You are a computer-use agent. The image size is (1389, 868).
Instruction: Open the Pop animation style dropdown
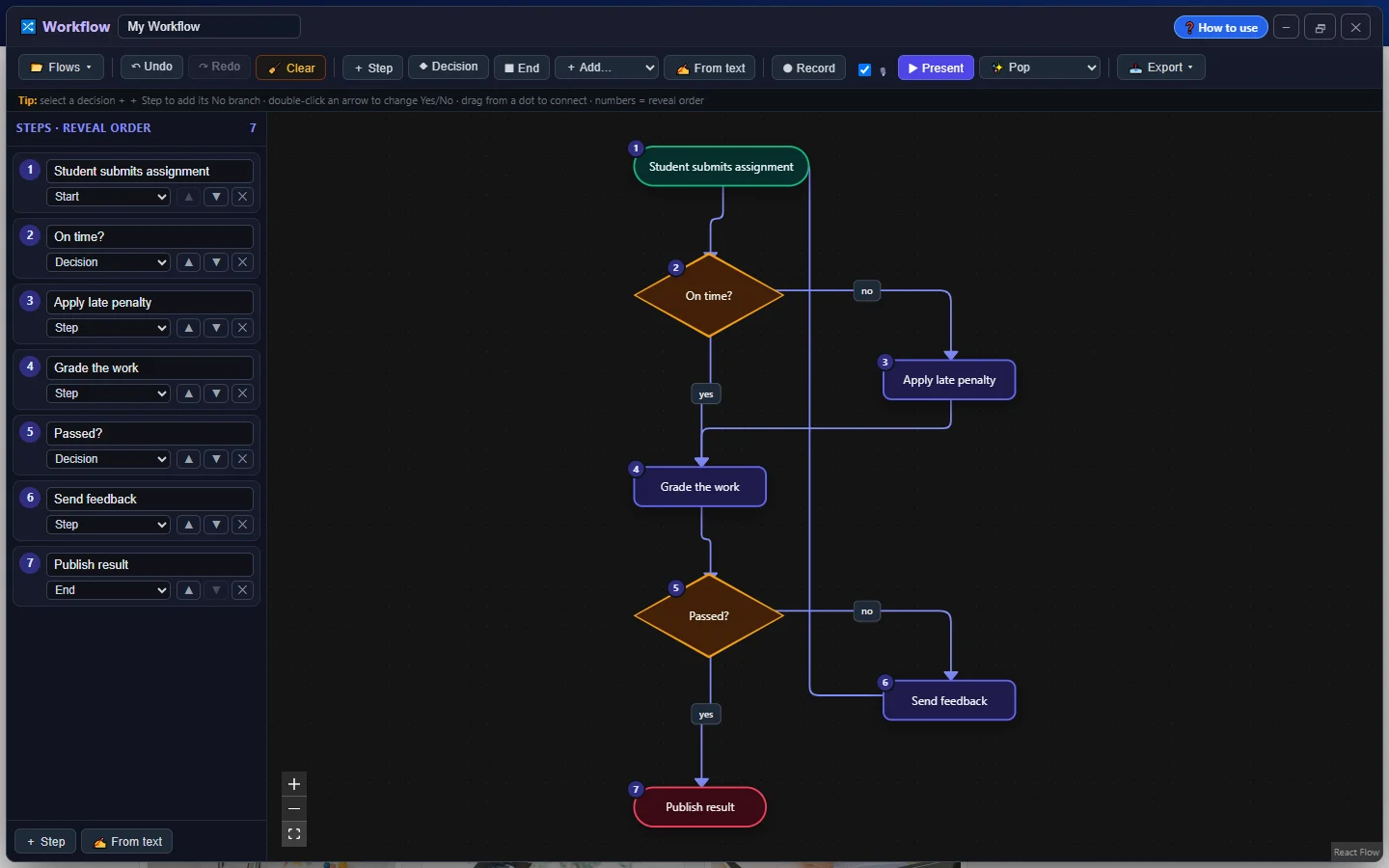coord(1041,68)
